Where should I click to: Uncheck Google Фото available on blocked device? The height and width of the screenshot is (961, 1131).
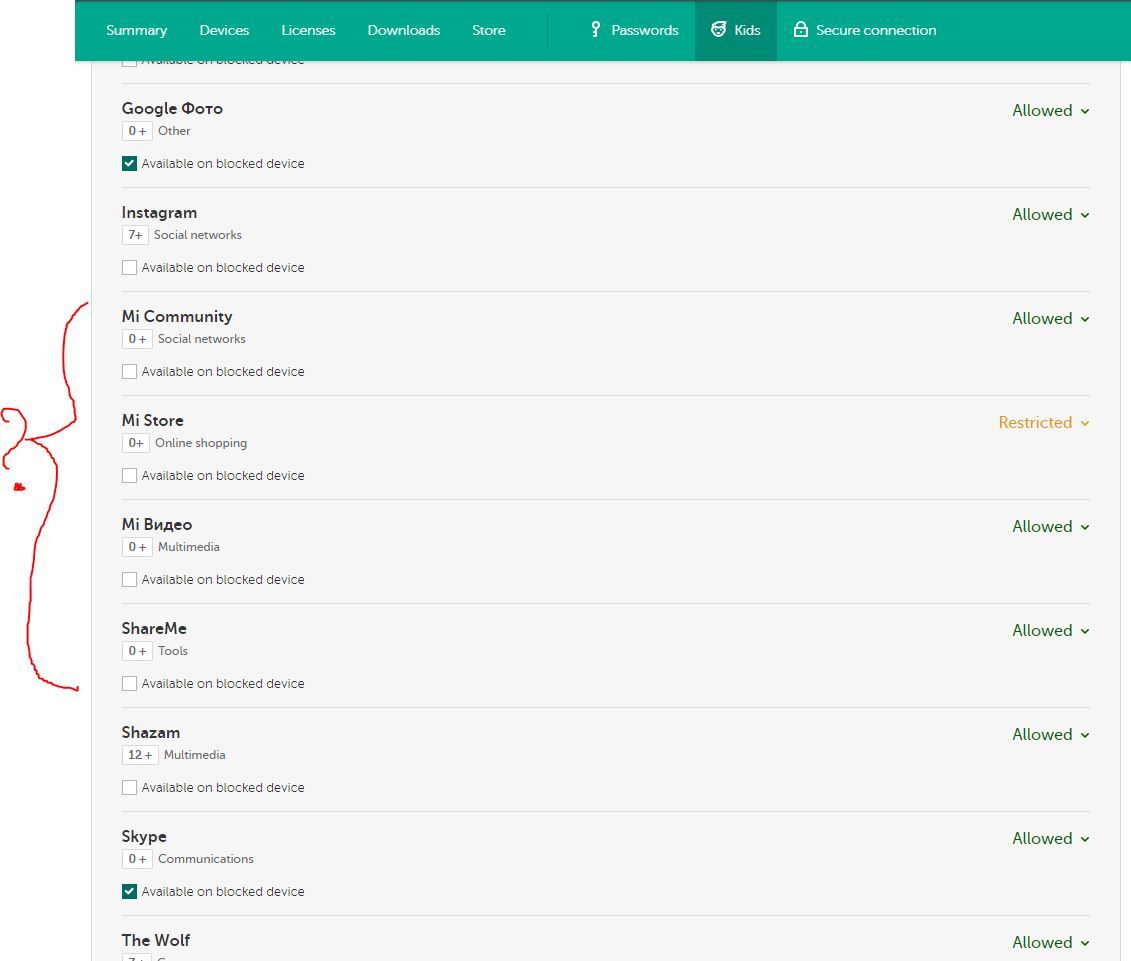pos(129,164)
